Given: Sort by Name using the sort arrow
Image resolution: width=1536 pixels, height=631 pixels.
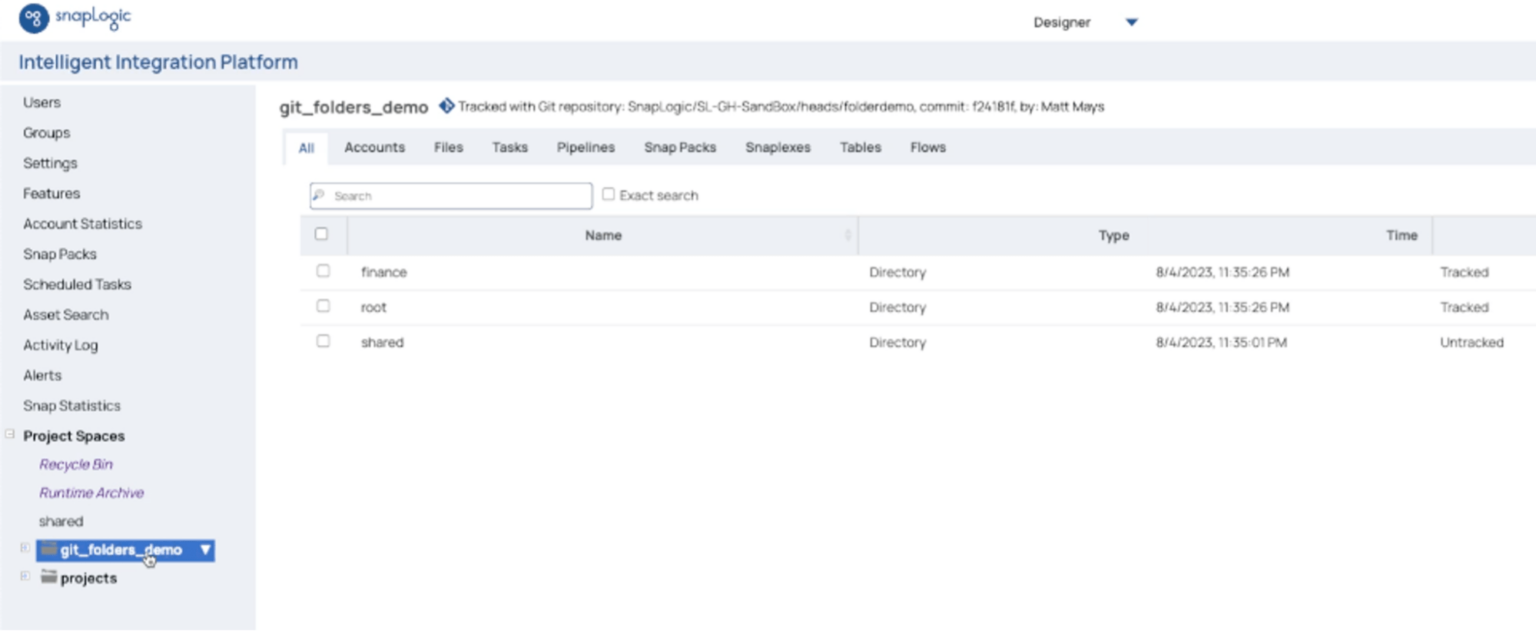Looking at the screenshot, I should click(x=849, y=235).
